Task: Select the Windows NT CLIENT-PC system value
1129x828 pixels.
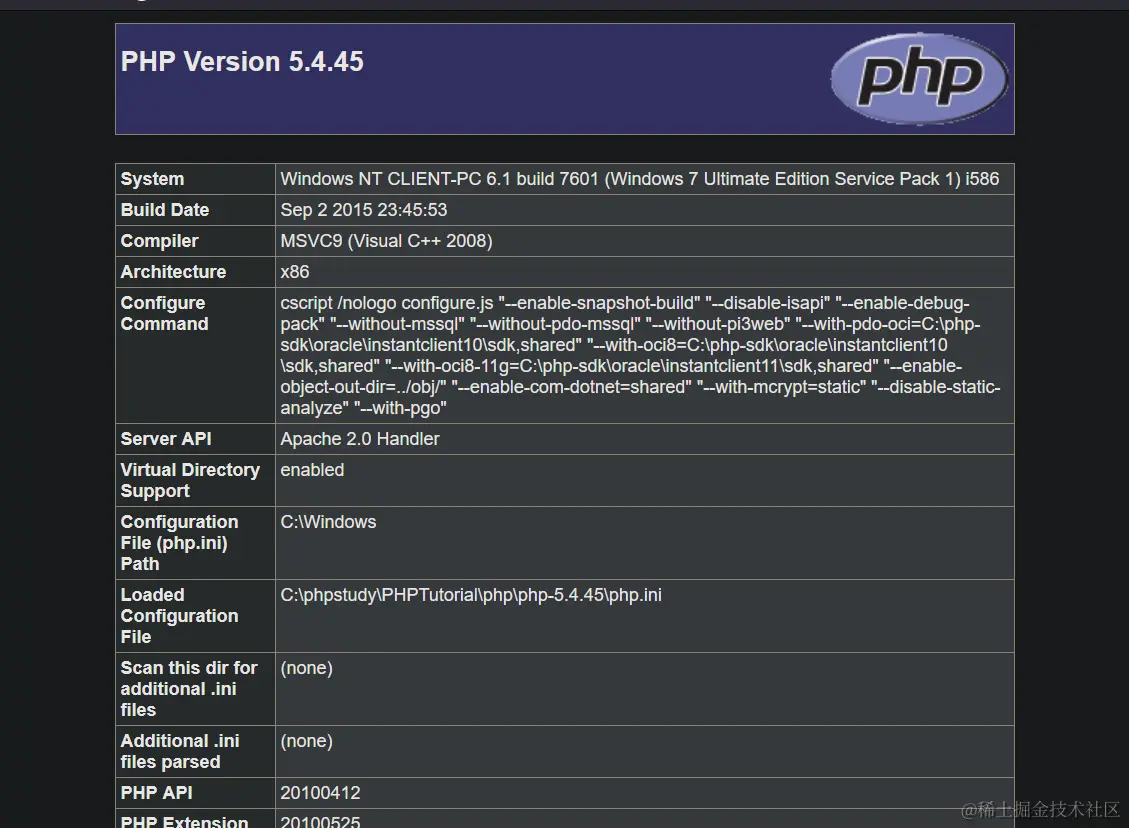Action: [x=639, y=179]
